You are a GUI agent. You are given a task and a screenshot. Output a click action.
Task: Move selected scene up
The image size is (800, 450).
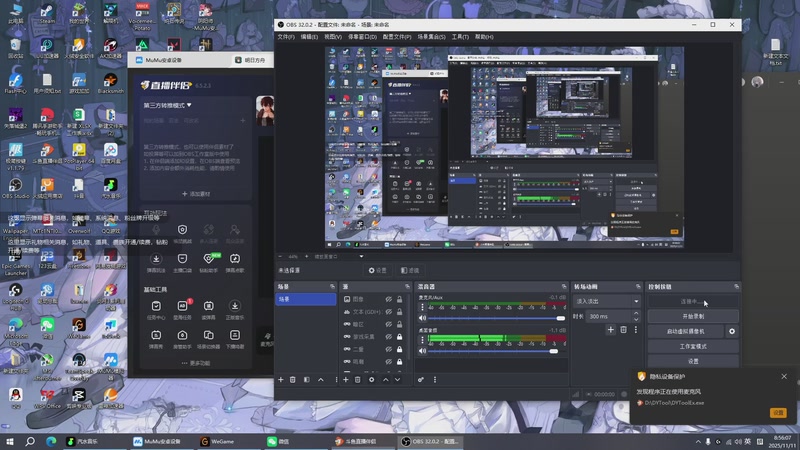pos(321,380)
